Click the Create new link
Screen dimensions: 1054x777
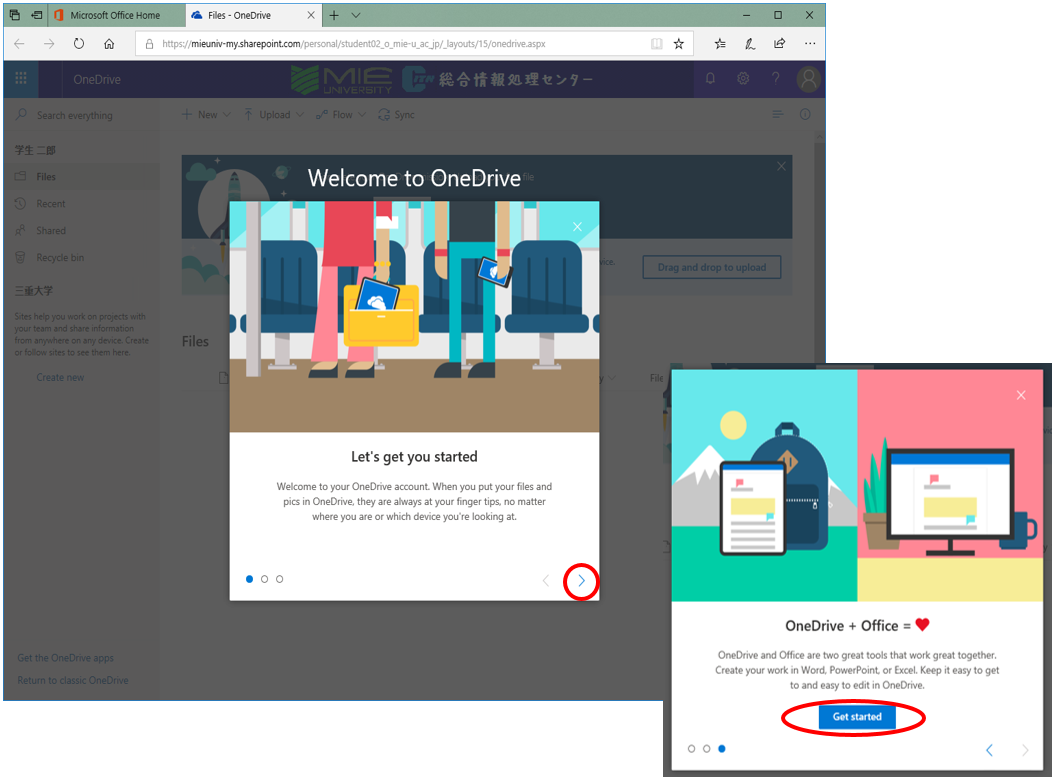pos(60,377)
